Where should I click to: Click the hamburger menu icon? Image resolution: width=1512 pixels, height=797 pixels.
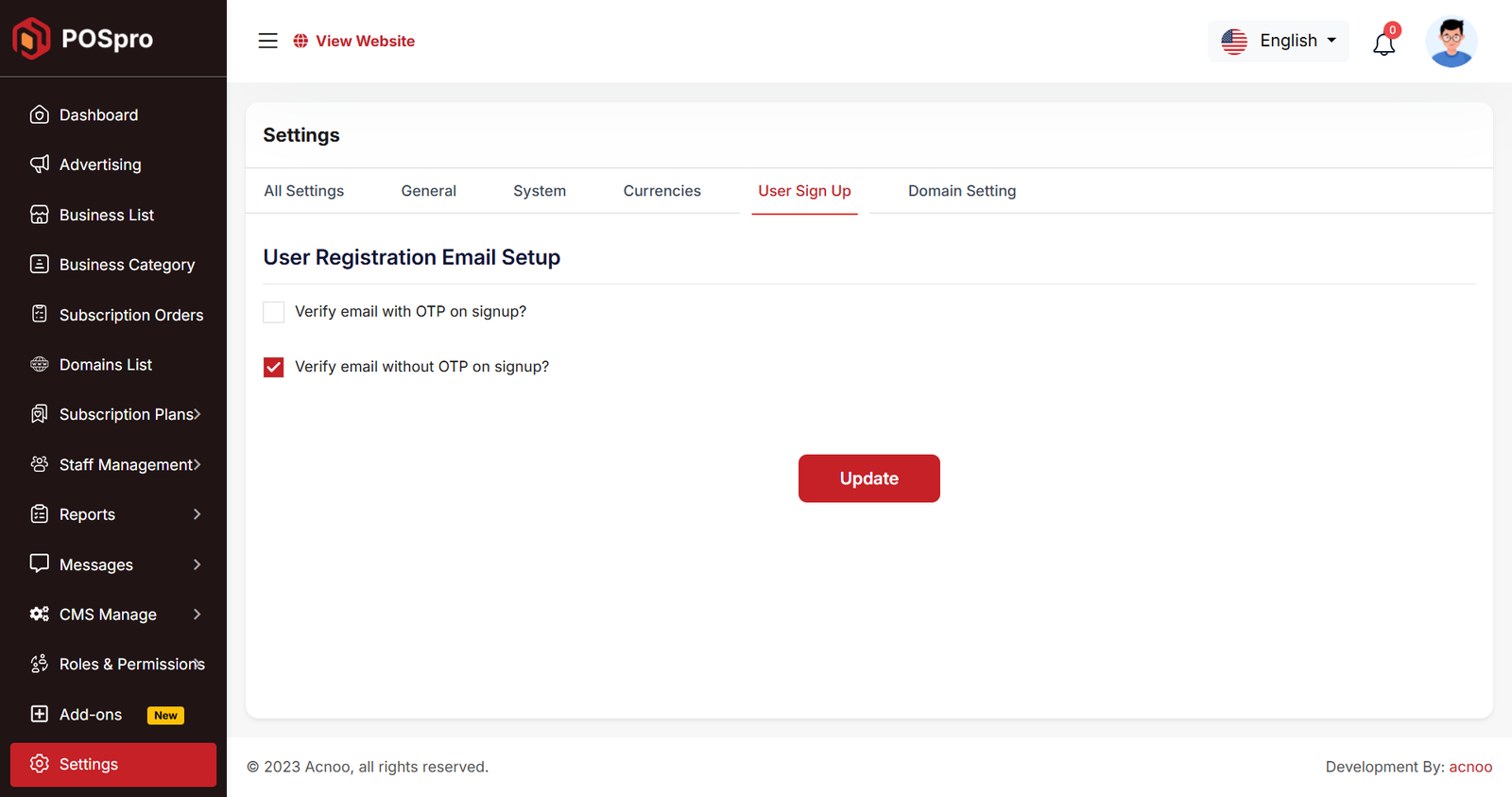tap(268, 41)
